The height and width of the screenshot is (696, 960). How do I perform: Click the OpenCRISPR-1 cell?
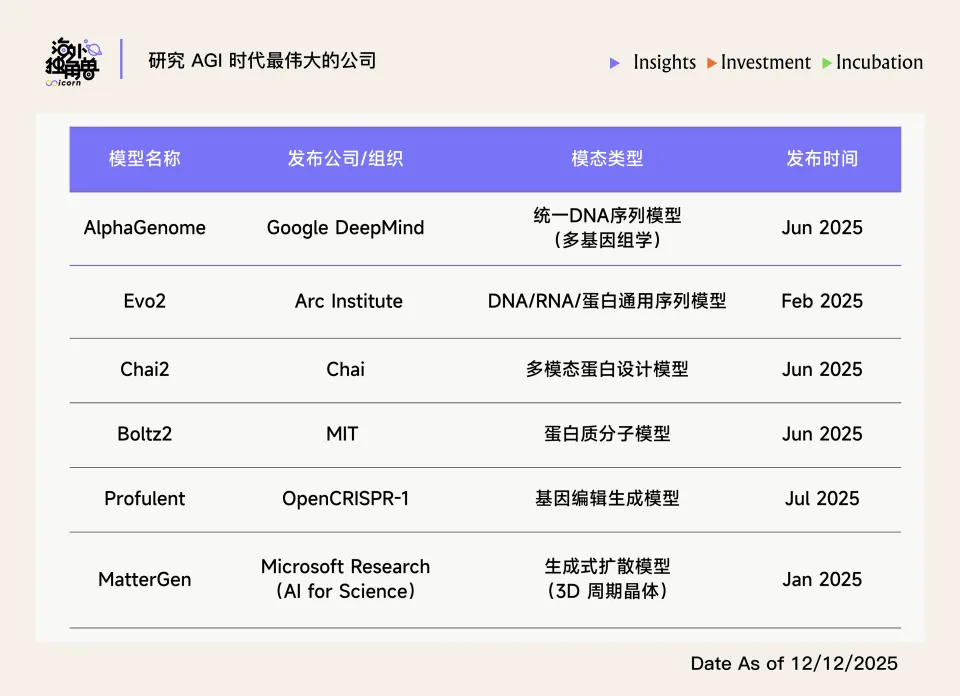pyautogui.click(x=345, y=498)
